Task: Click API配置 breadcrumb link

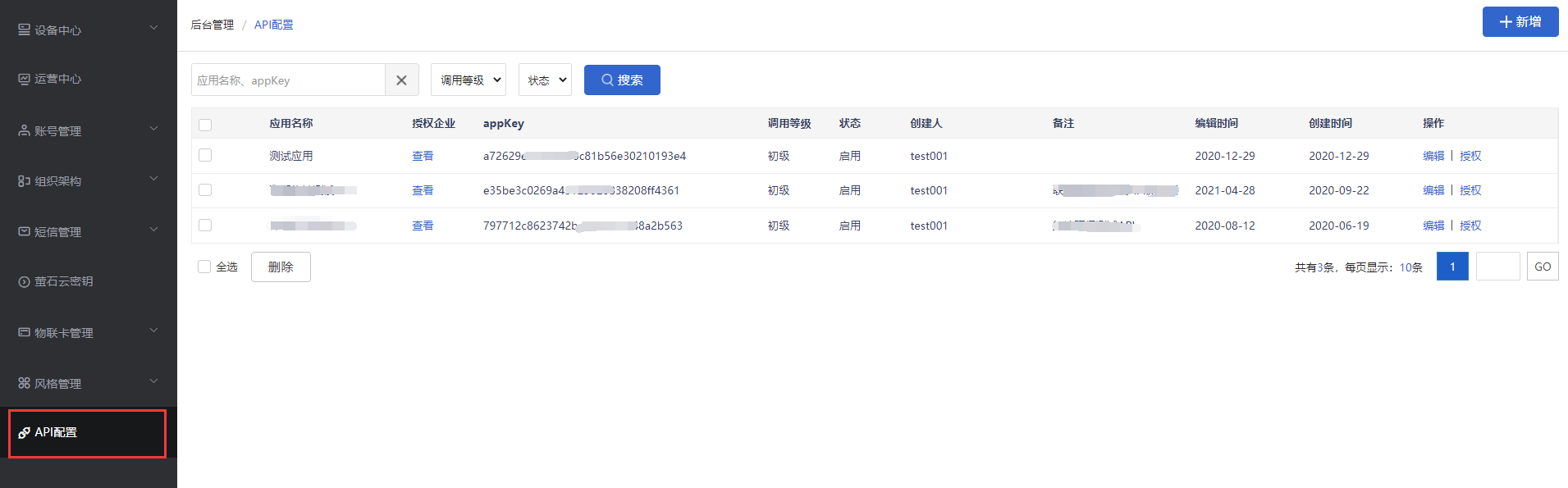Action: coord(274,25)
